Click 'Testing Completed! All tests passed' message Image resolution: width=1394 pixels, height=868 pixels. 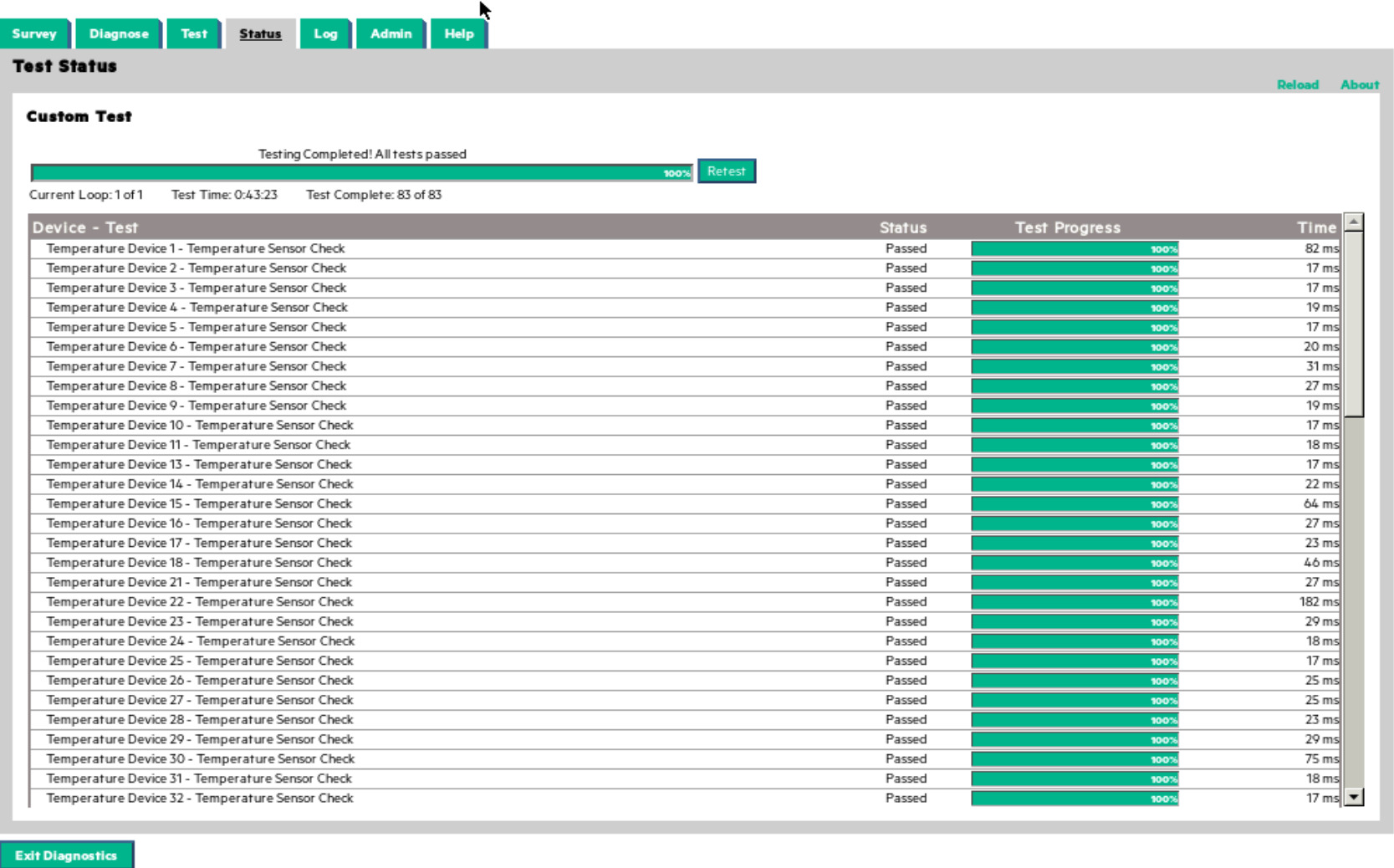coord(362,154)
